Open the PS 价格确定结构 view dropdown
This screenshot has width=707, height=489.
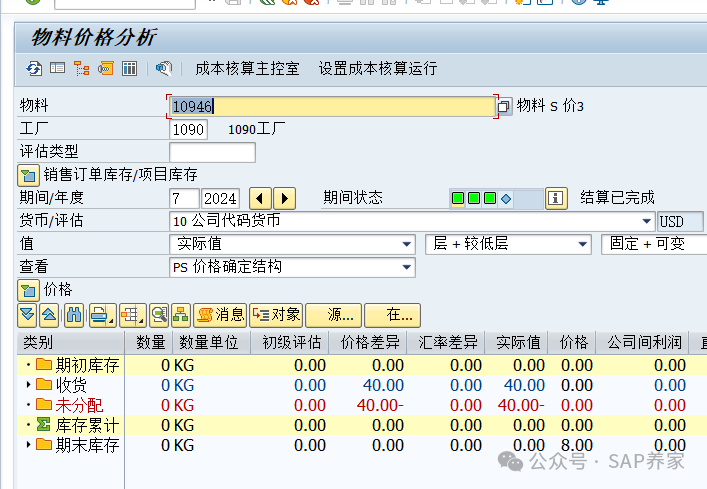[407, 267]
